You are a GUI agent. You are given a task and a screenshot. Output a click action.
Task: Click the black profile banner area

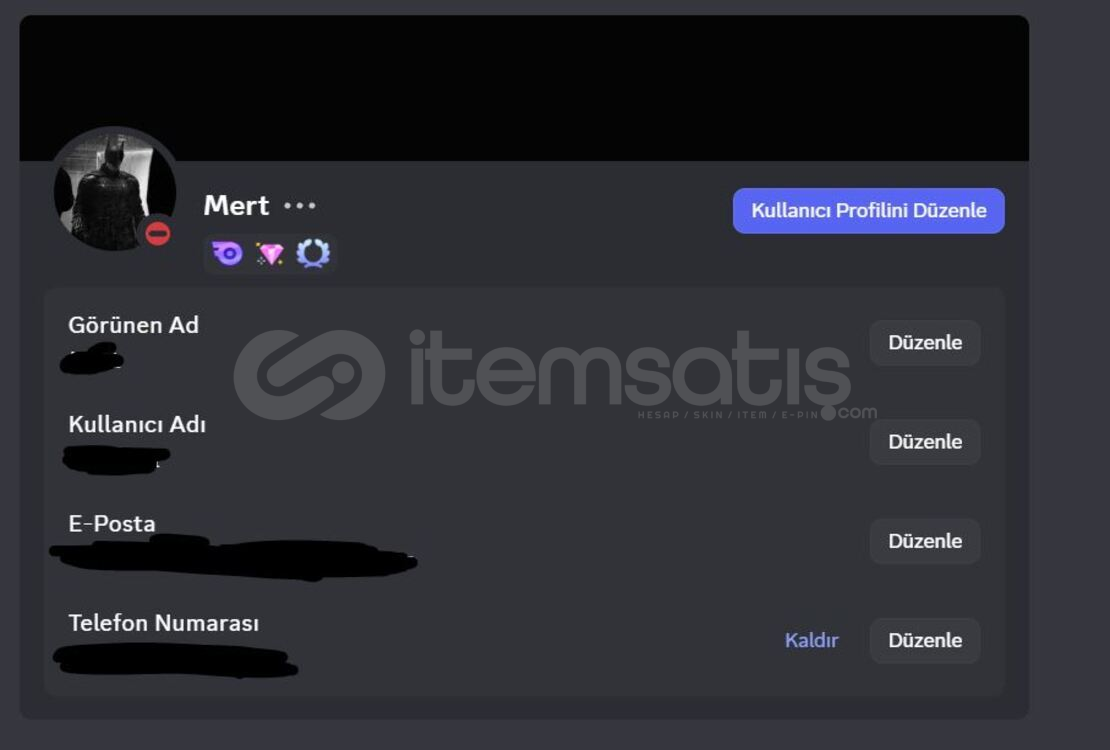point(524,88)
